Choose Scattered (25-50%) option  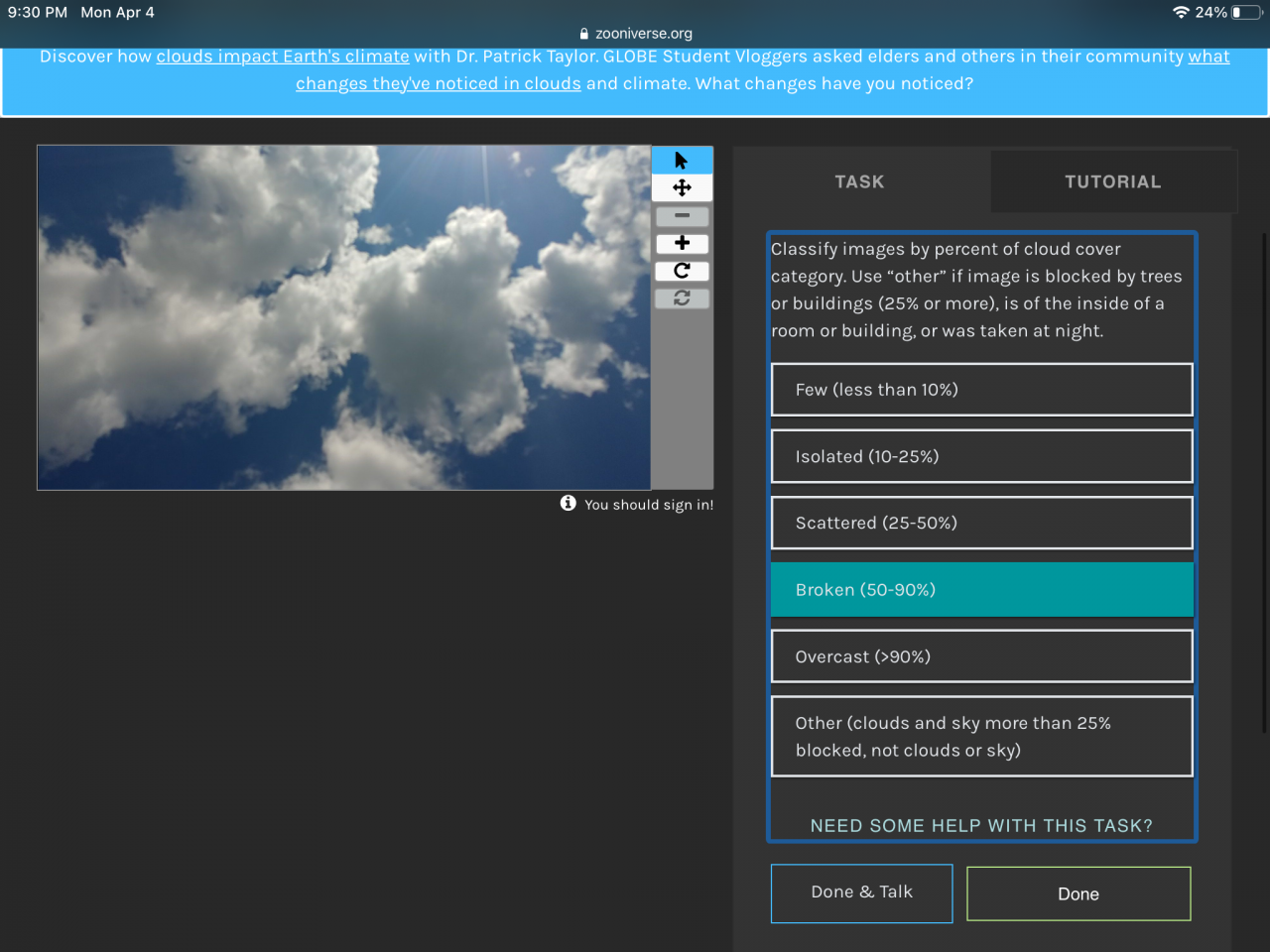[982, 523]
